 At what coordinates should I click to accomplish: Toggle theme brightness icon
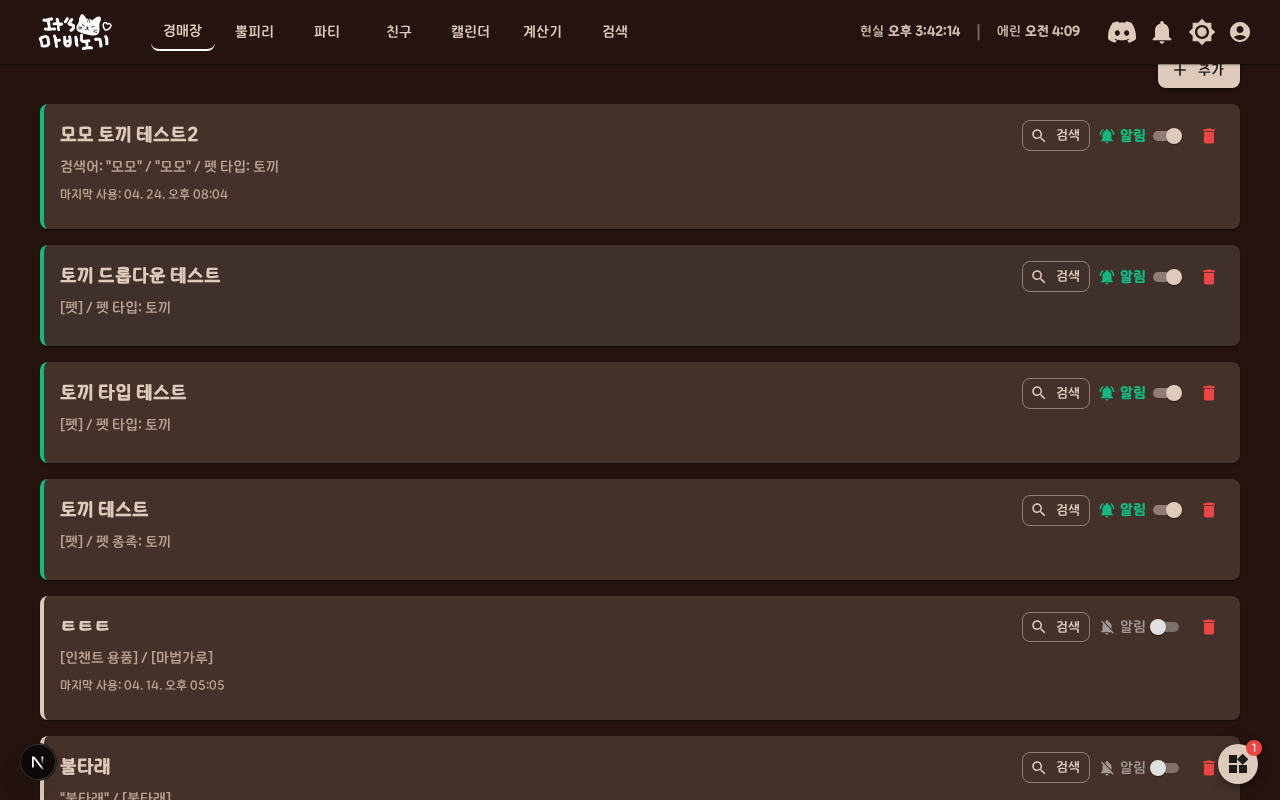[1202, 32]
